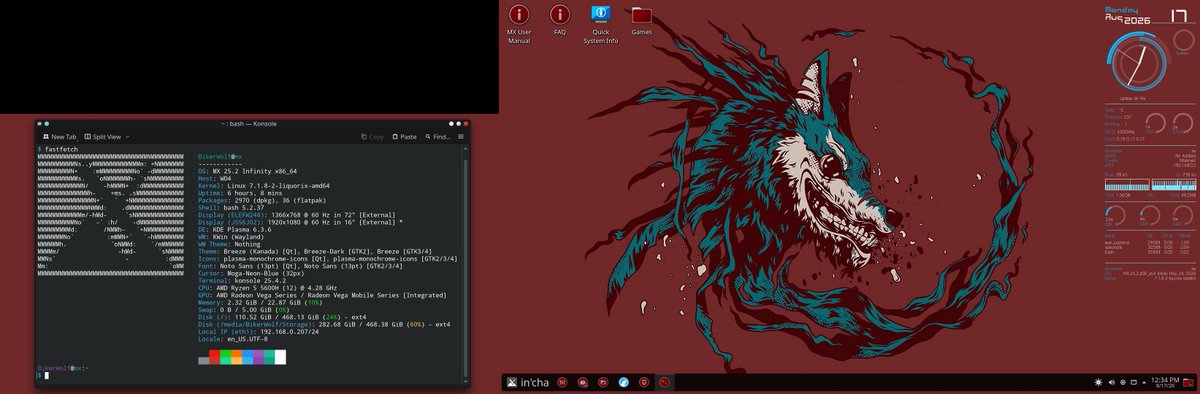Click the red folder icon at panel end
Image resolution: width=1200 pixels, height=394 pixels.
pos(1188,382)
